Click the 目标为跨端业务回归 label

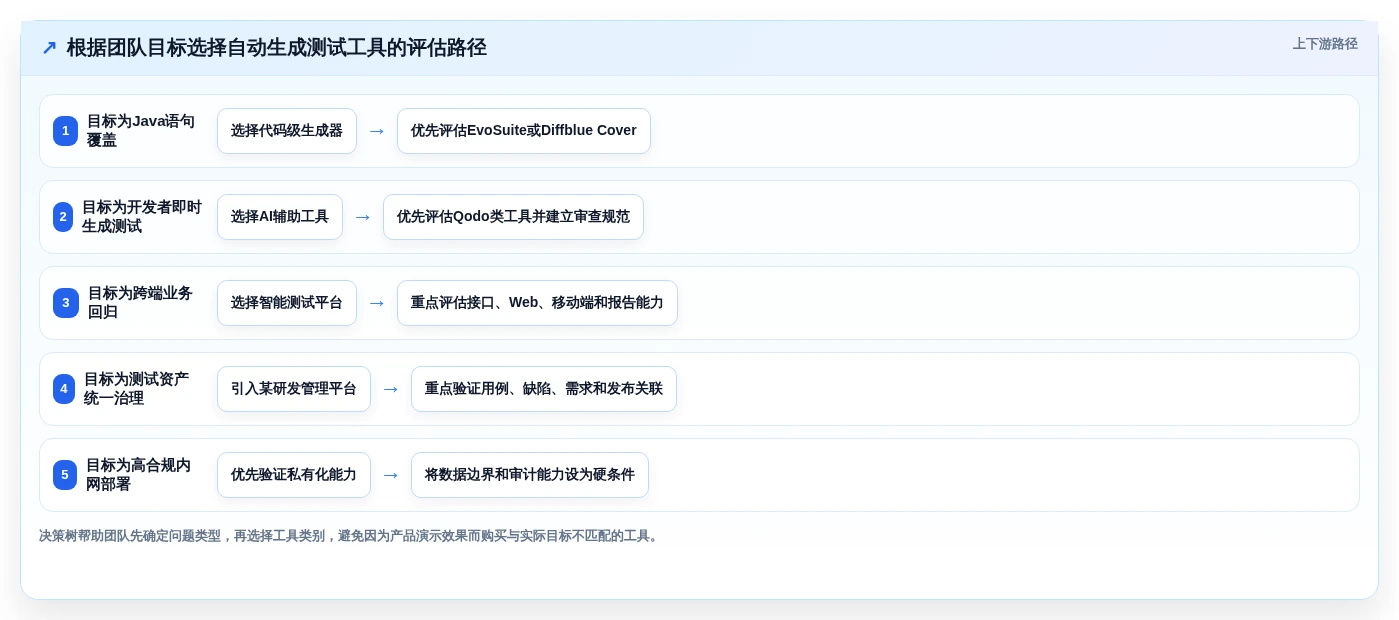[x=141, y=303]
